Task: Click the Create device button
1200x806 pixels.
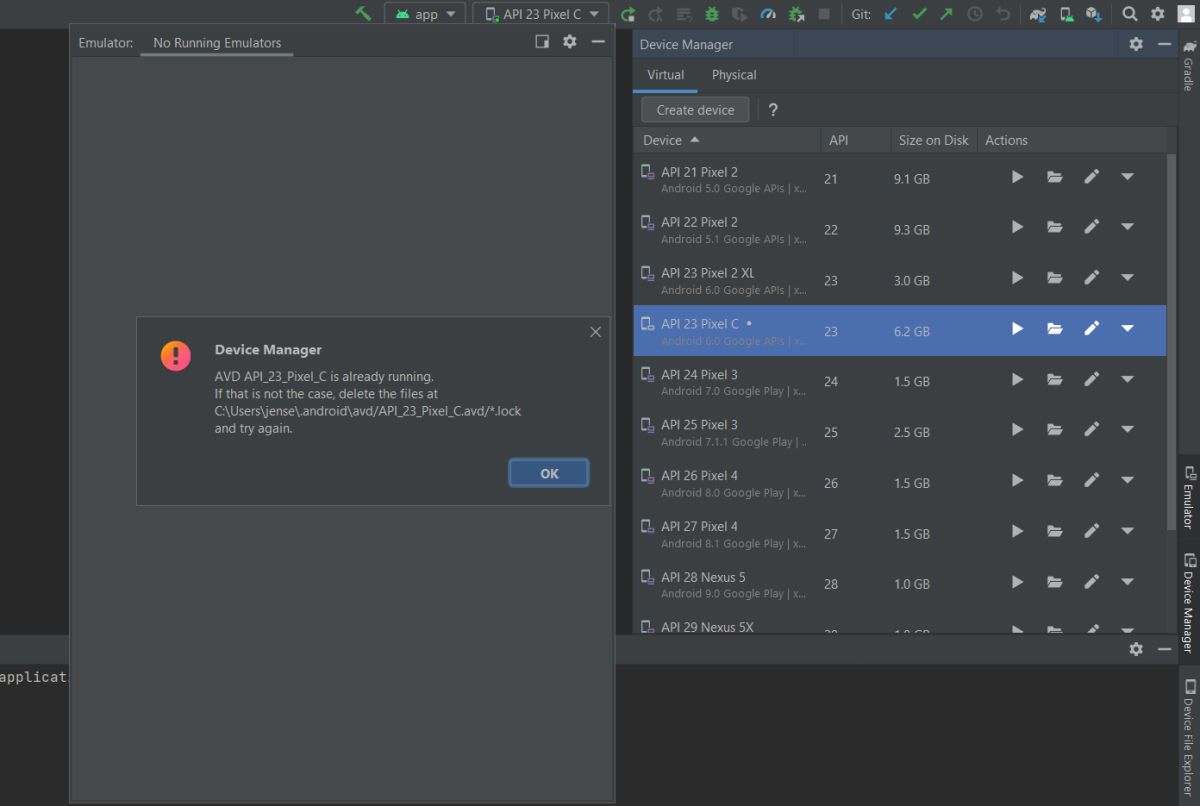Action: click(x=695, y=110)
